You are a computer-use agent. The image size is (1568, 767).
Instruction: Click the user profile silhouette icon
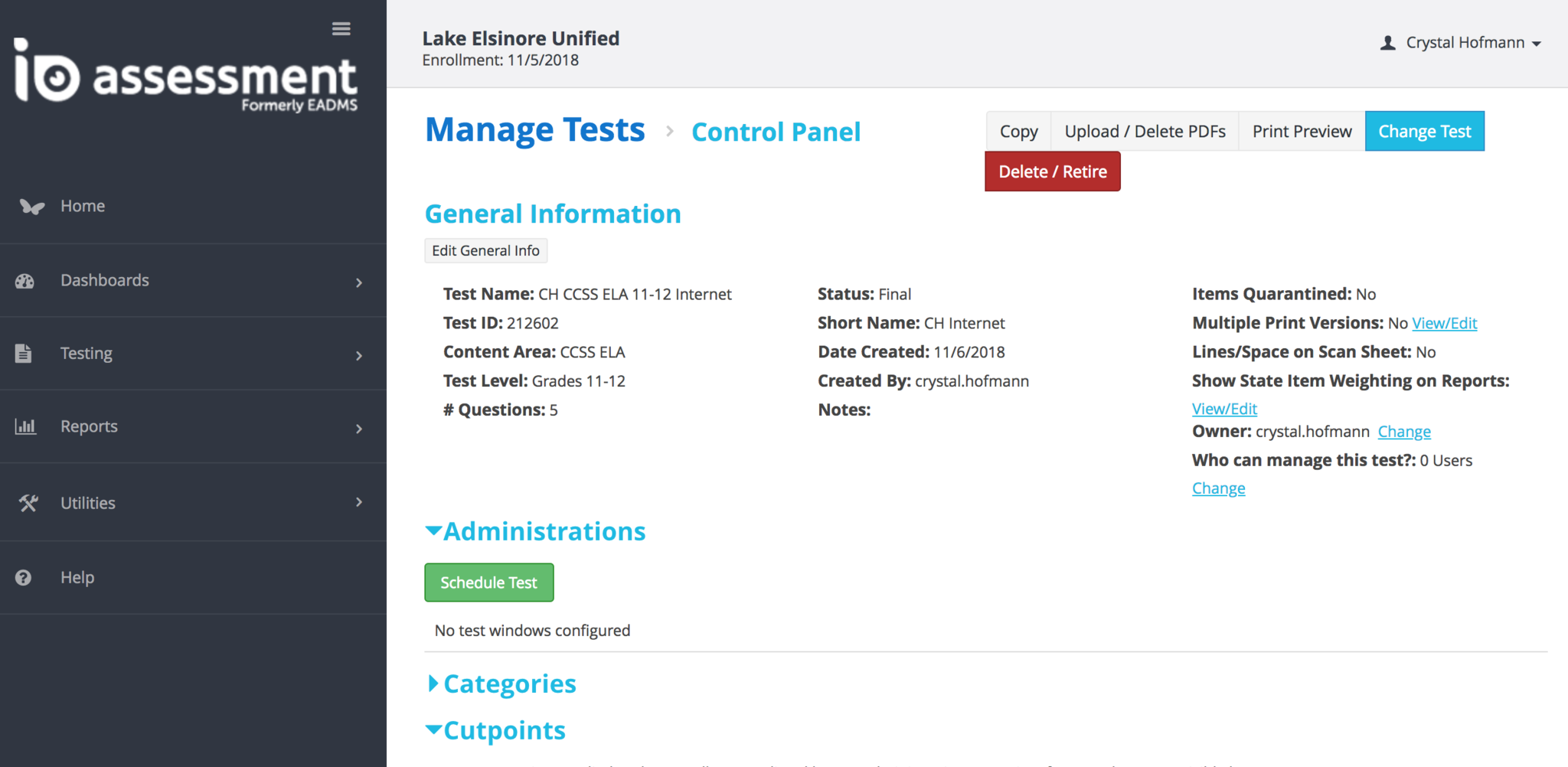[1387, 43]
